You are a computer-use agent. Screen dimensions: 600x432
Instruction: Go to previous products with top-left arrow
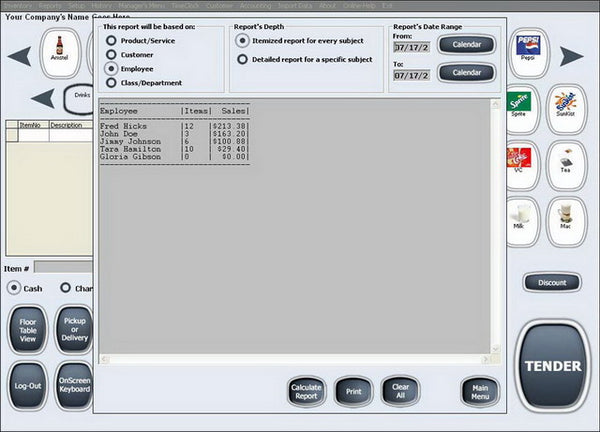pyautogui.click(x=20, y=56)
